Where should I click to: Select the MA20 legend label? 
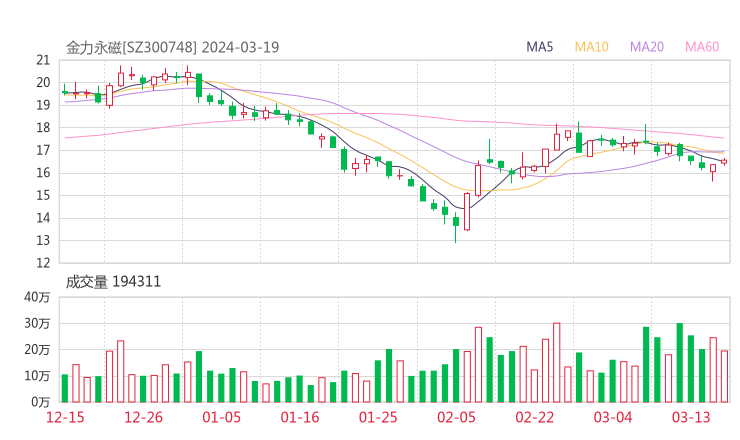click(647, 47)
